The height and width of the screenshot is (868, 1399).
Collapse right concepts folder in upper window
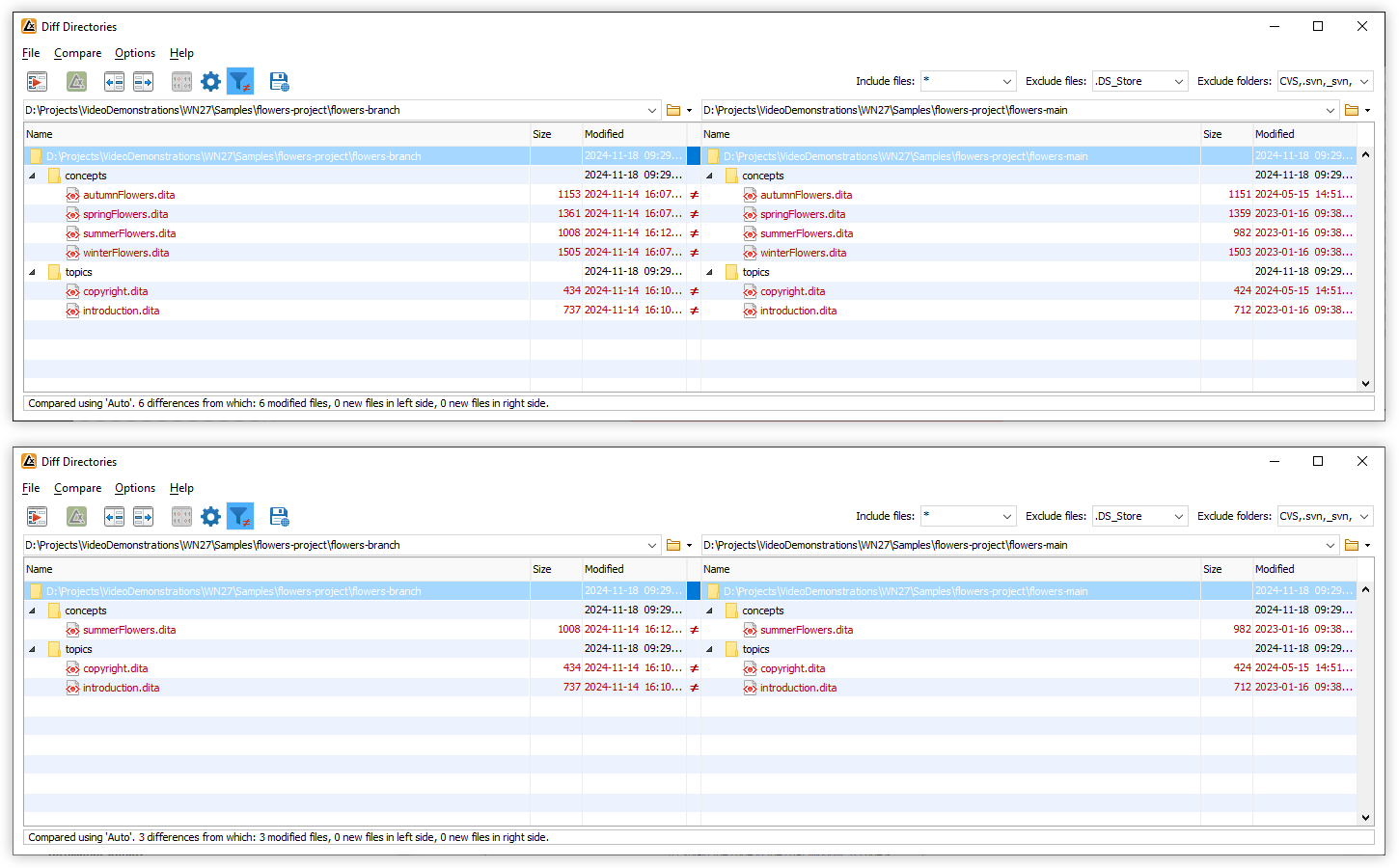click(709, 176)
